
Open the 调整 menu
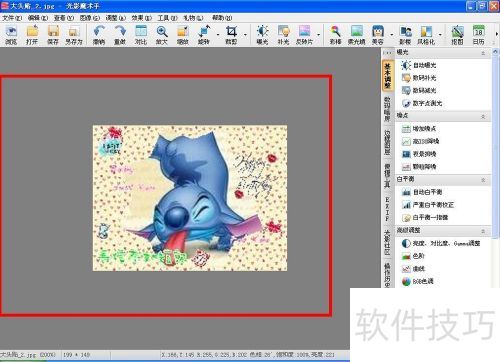tap(116, 18)
